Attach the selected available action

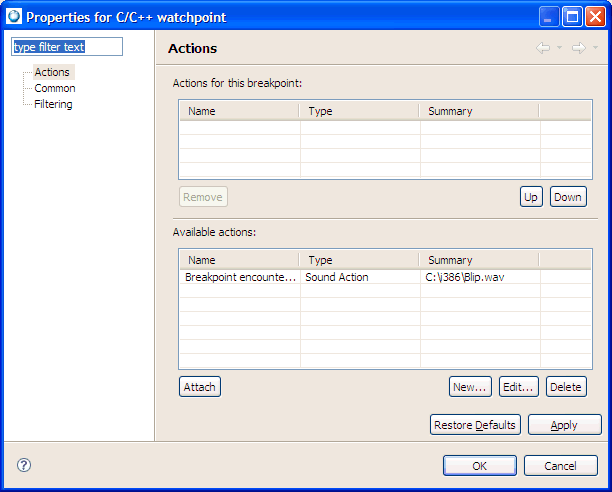(x=199, y=386)
